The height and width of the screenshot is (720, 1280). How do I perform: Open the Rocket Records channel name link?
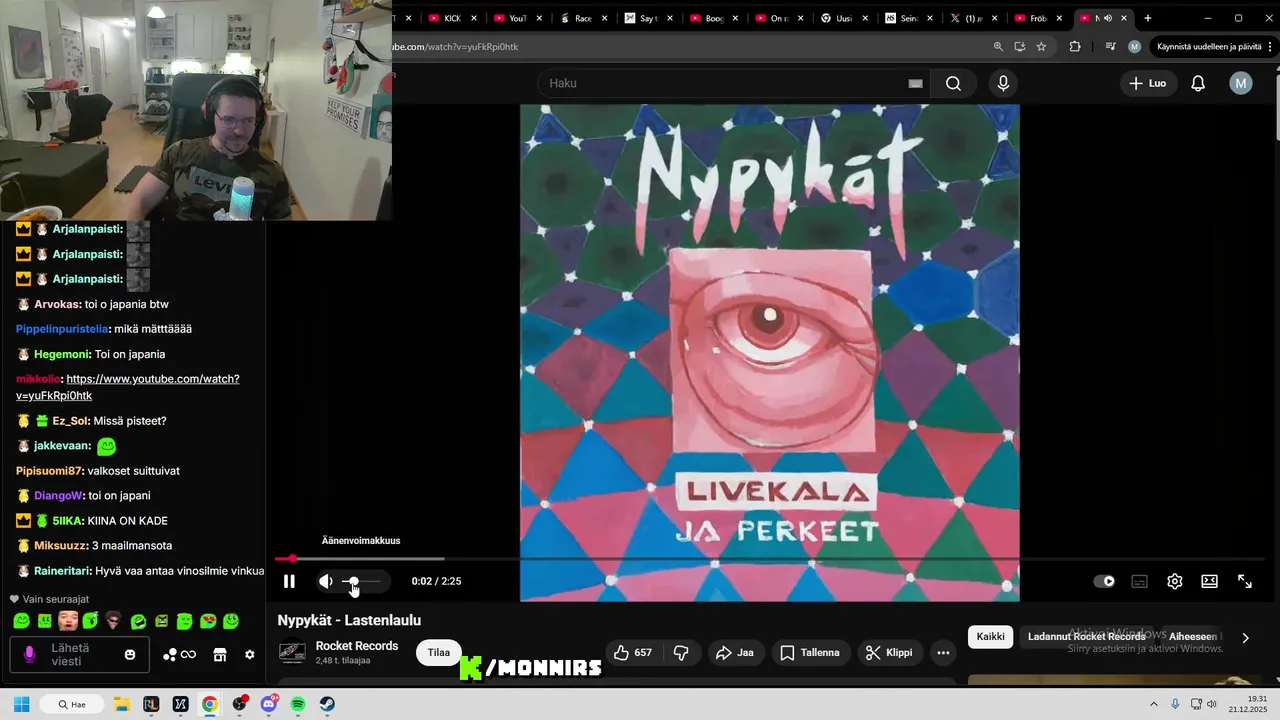tap(357, 646)
